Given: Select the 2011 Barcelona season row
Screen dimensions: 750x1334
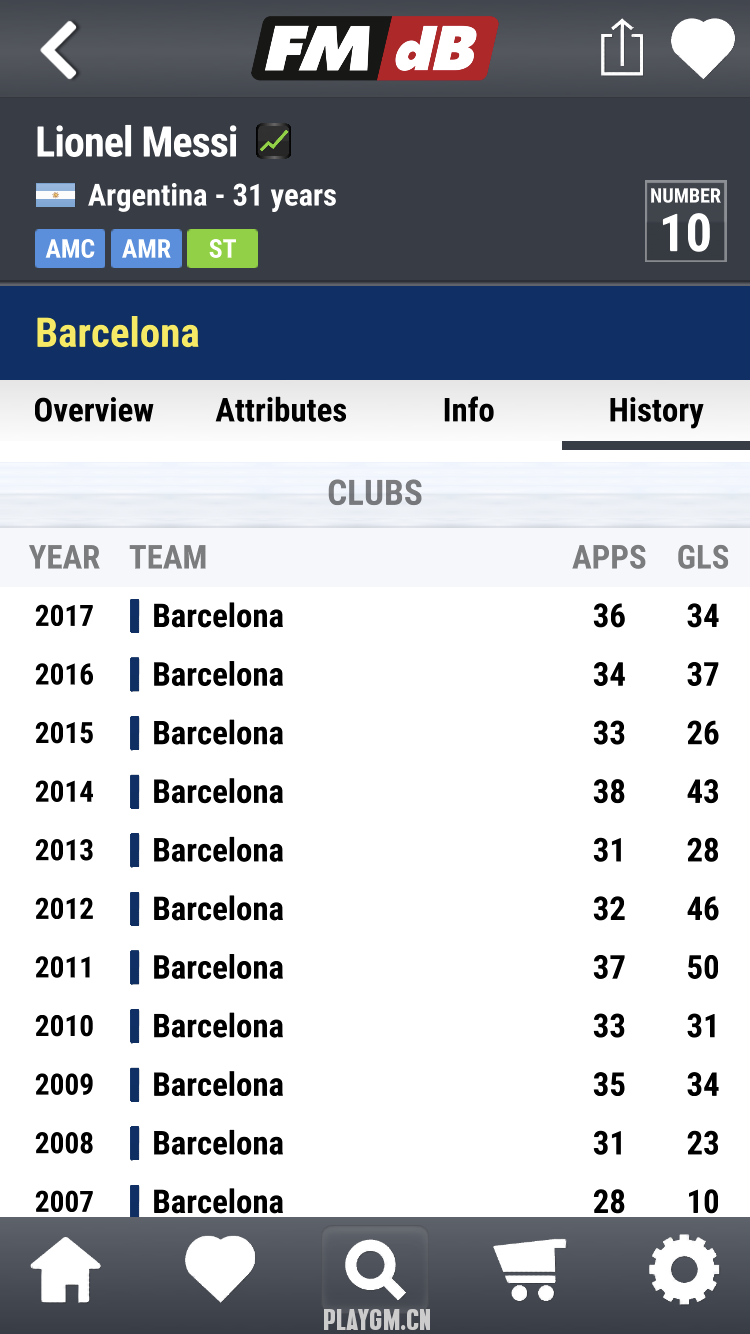Looking at the screenshot, I should point(375,967).
